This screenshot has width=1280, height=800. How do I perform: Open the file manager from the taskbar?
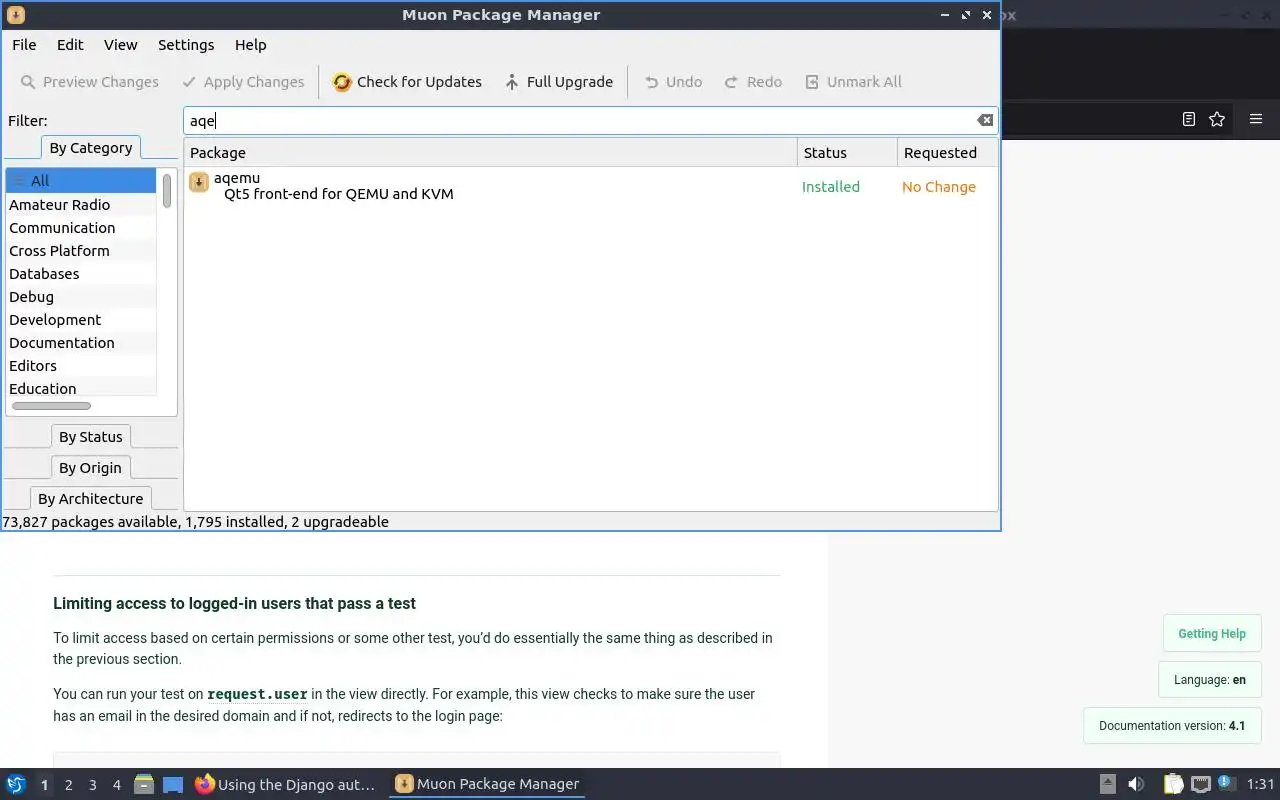143,784
